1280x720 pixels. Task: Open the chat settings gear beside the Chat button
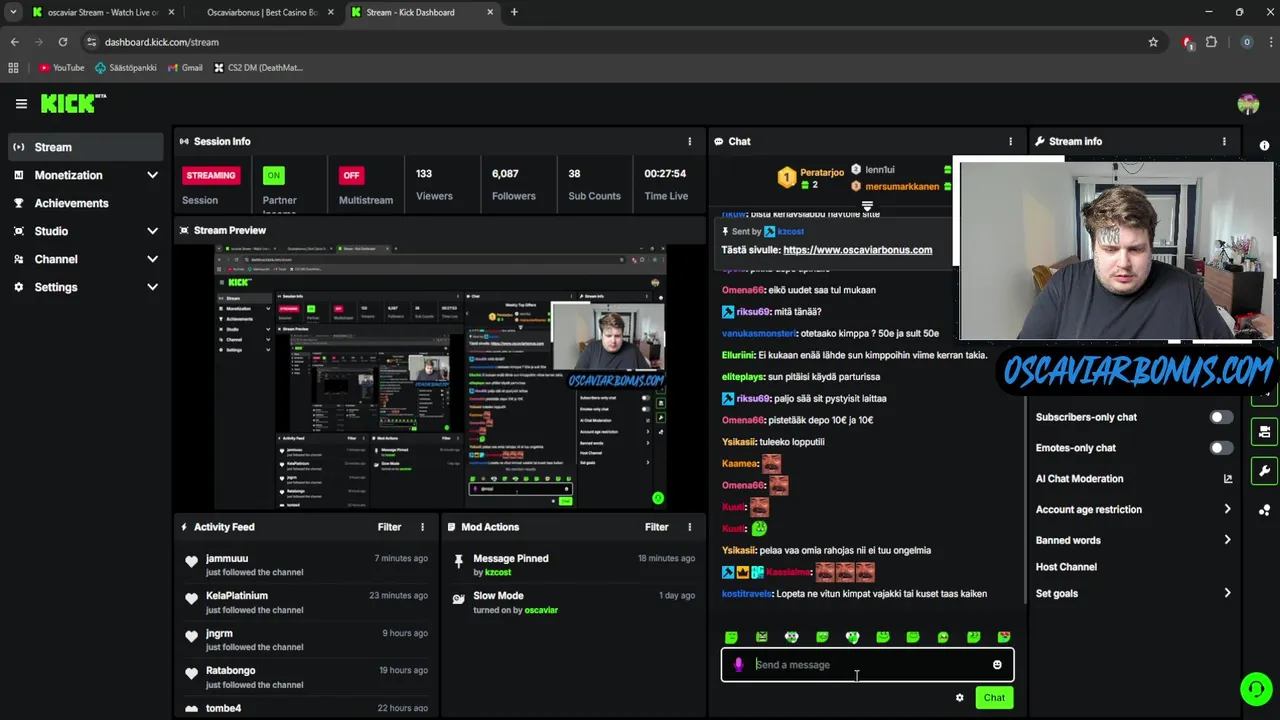point(960,698)
